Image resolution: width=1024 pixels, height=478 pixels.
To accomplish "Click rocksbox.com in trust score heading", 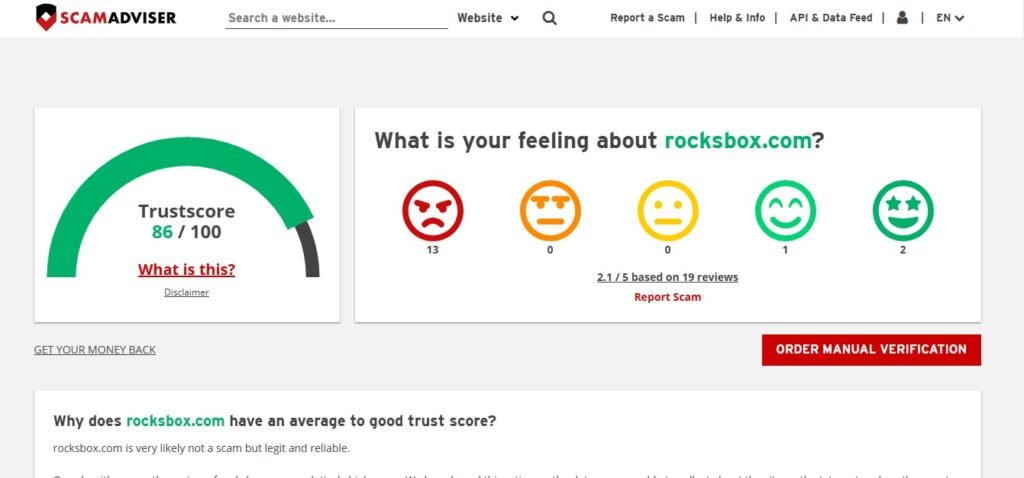I will (175, 421).
